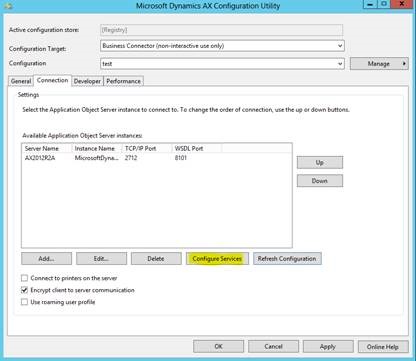
Task: Expand the Configuration dropdown showing test
Action: (x=222, y=64)
